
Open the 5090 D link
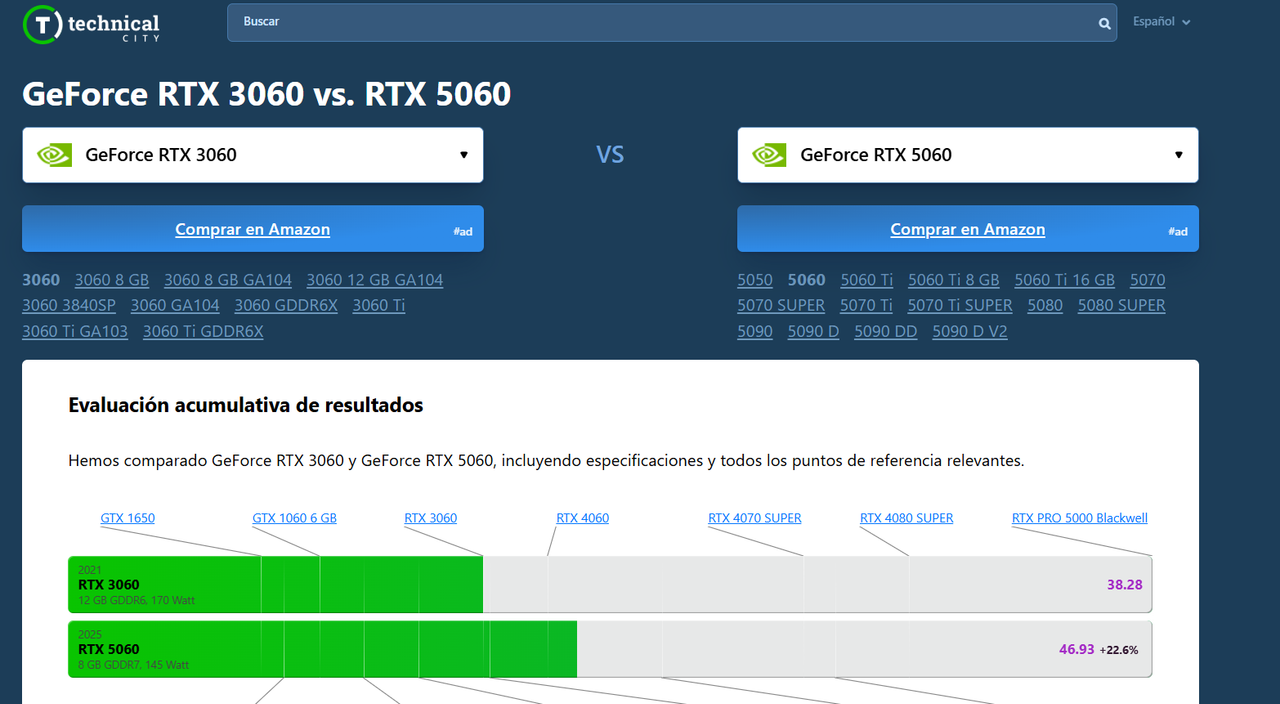814,331
